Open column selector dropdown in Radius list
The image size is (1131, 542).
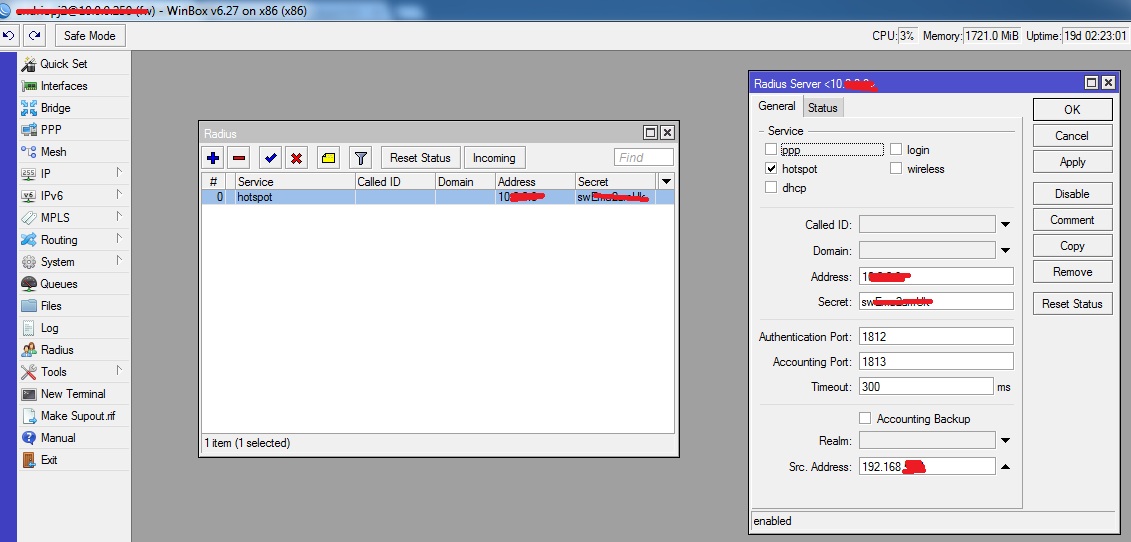click(x=666, y=181)
